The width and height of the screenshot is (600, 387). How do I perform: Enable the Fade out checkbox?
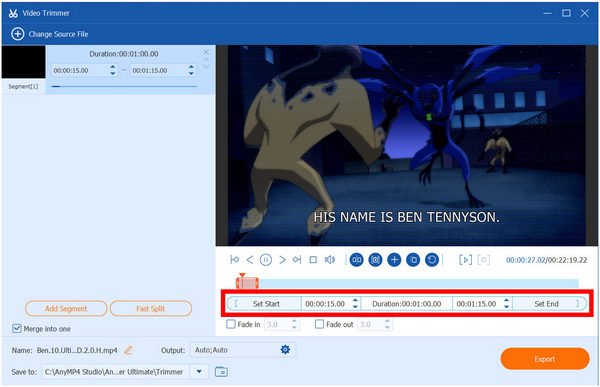tap(319, 324)
